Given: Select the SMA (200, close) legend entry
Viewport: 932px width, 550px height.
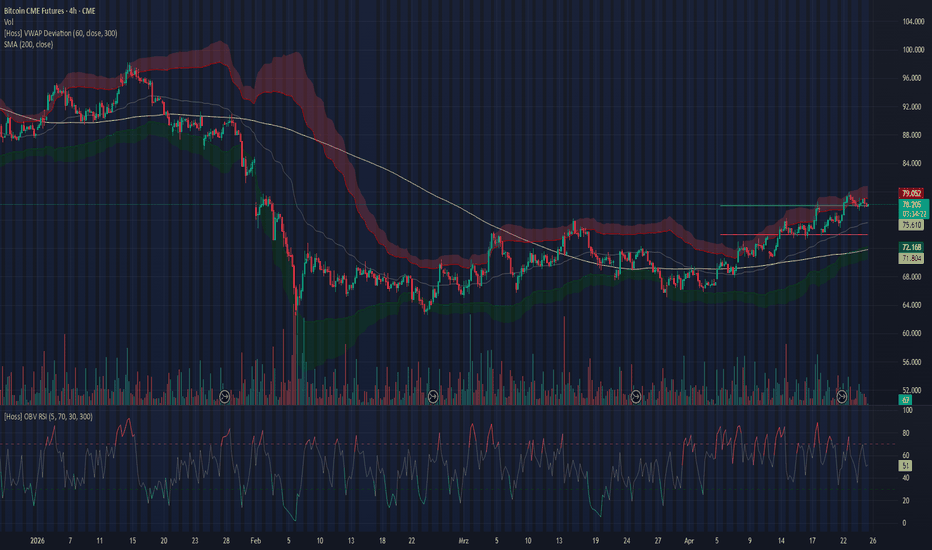Looking at the screenshot, I should pyautogui.click(x=29, y=45).
